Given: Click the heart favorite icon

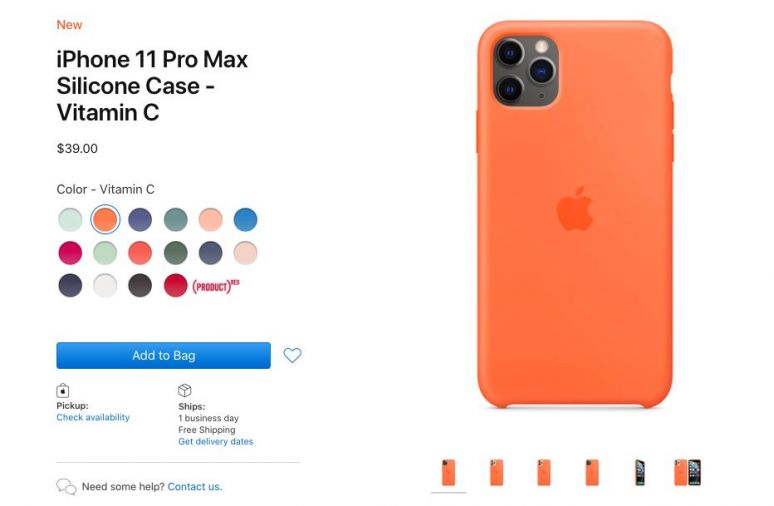Looking at the screenshot, I should pyautogui.click(x=292, y=355).
